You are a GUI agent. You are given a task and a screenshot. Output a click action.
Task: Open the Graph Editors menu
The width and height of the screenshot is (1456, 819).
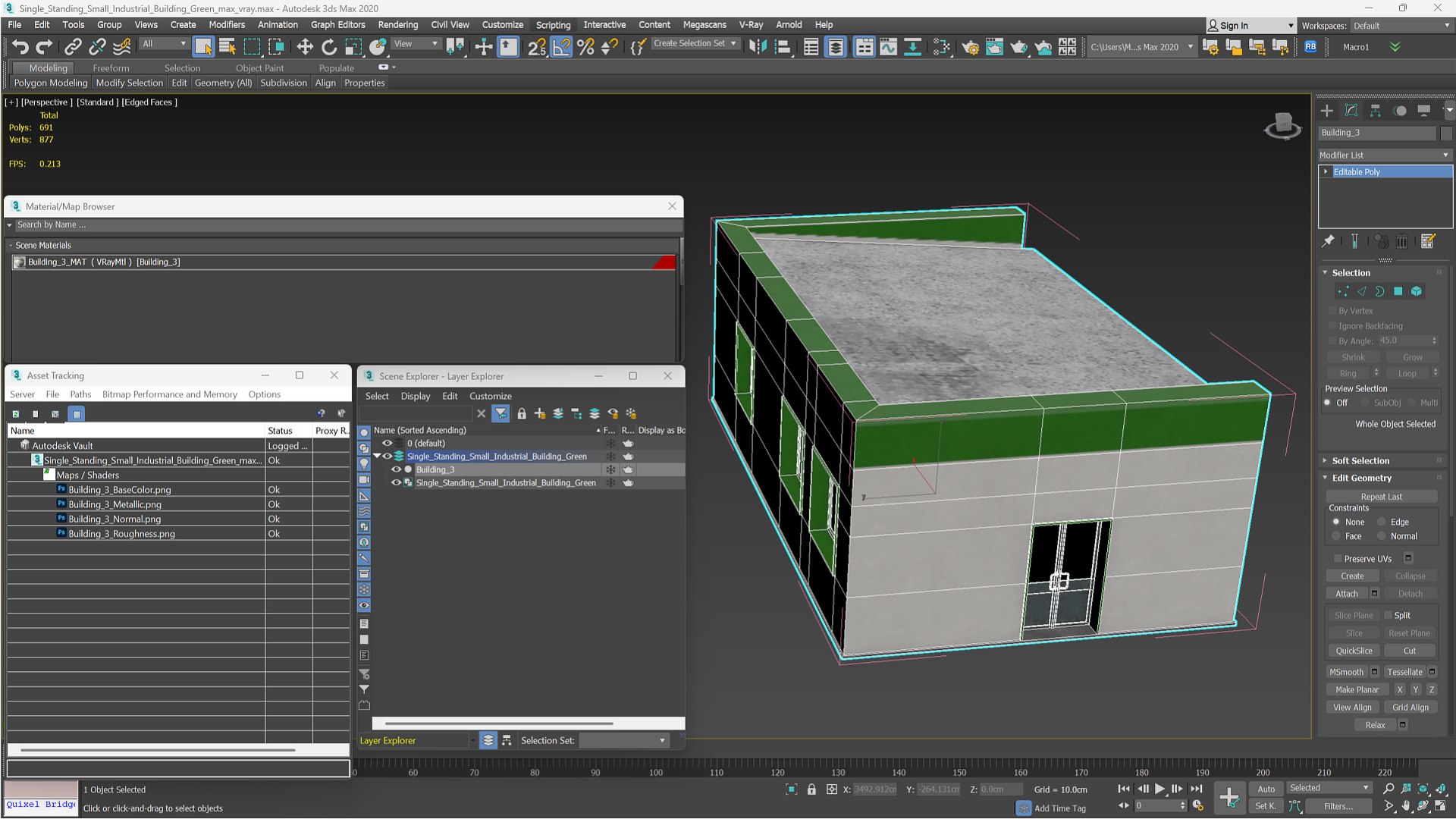coord(337,24)
